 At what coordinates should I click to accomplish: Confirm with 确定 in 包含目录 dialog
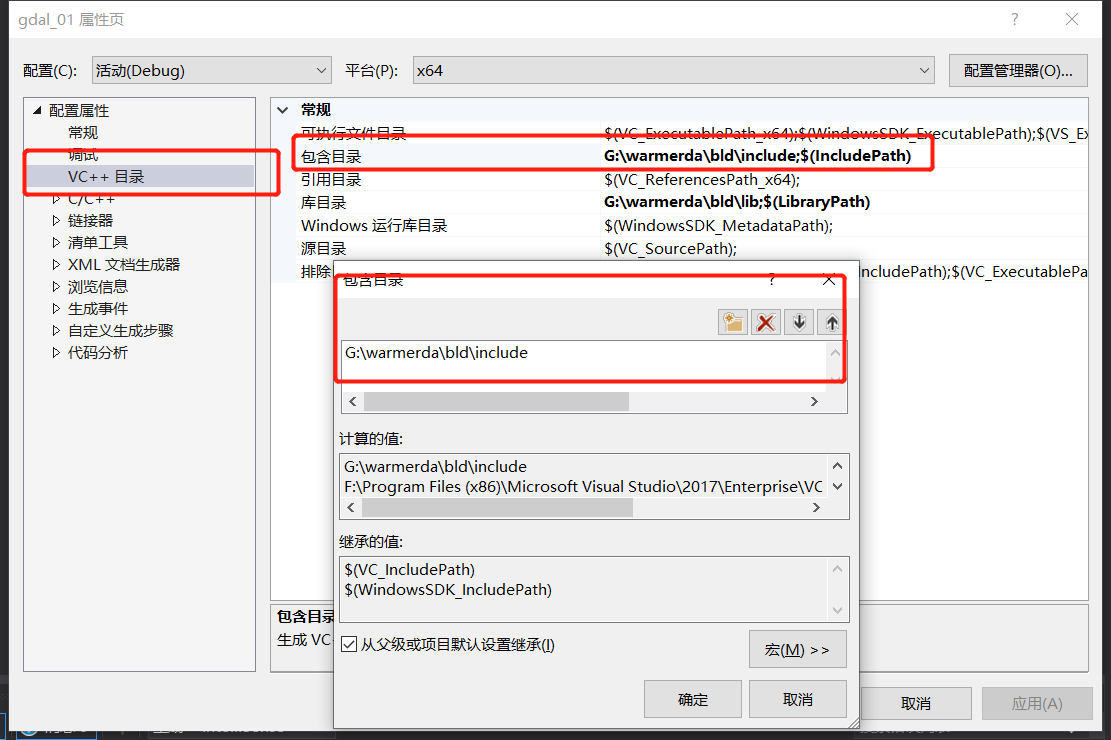coord(692,700)
